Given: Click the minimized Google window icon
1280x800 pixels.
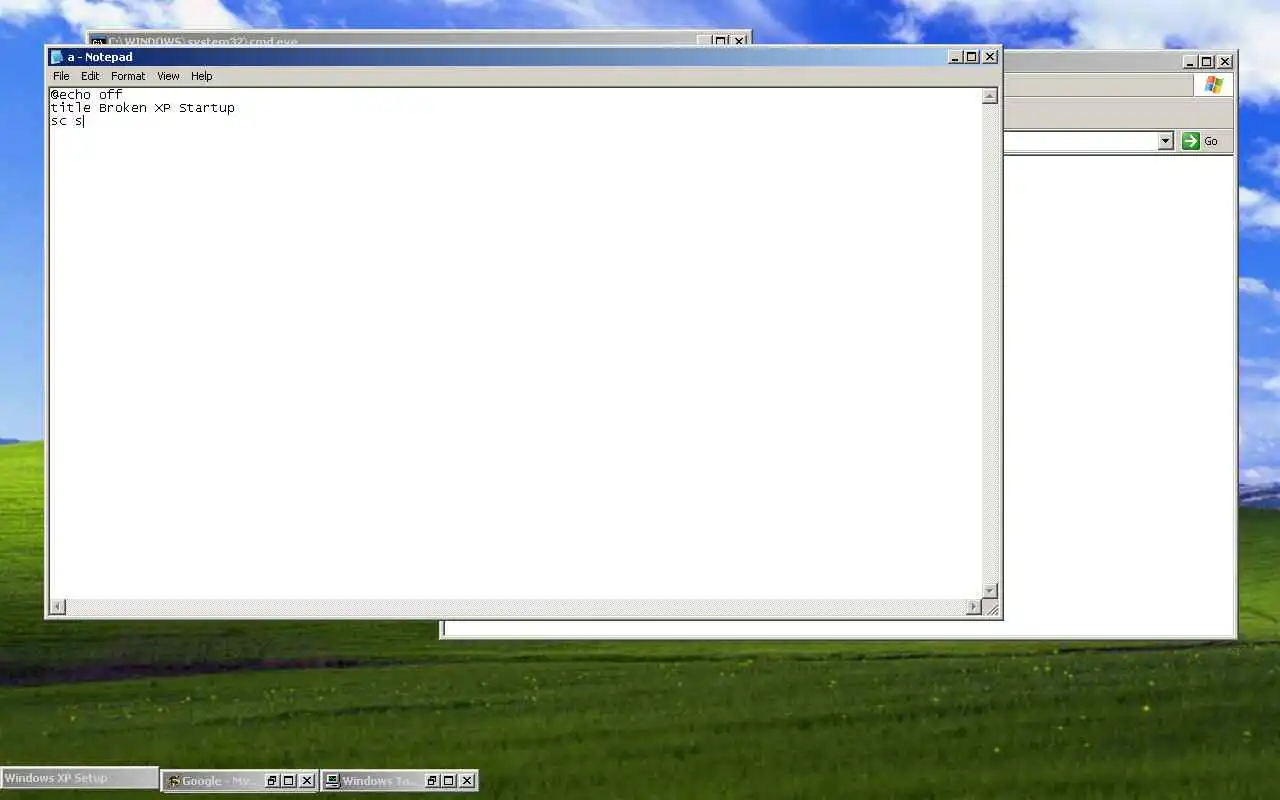Looking at the screenshot, I should tap(173, 781).
